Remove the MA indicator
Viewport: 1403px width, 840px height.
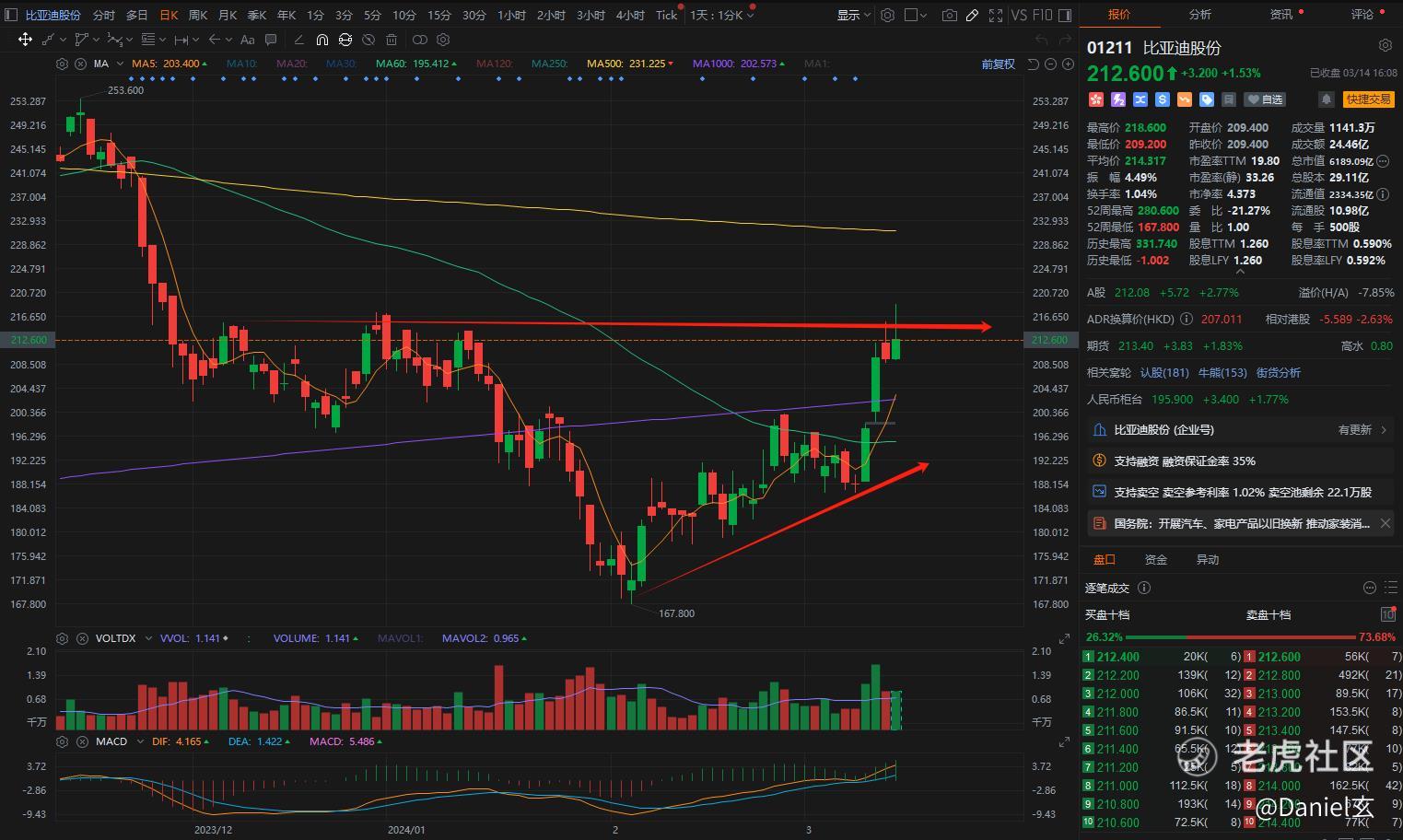pos(80,64)
